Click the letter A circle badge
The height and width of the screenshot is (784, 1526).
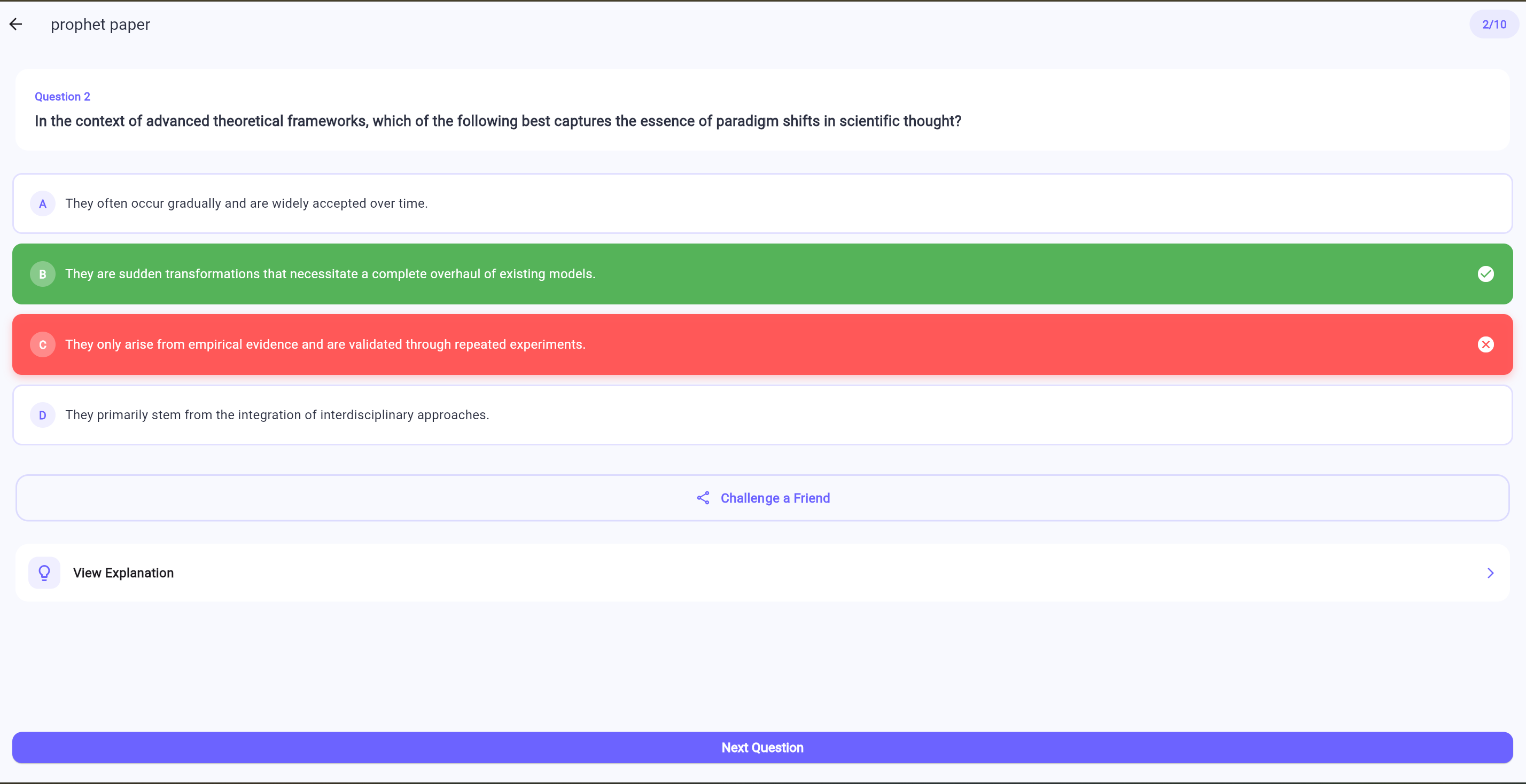coord(43,203)
